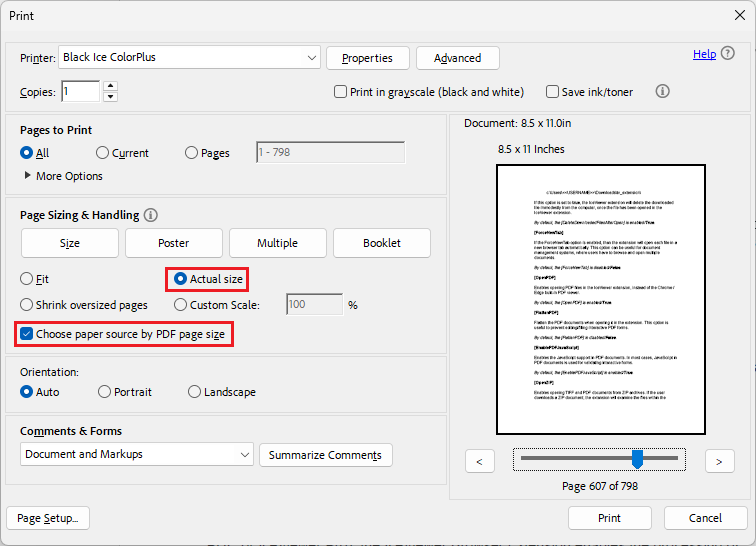Image resolution: width=756 pixels, height=546 pixels.
Task: Toggle the Save ink/toner checkbox
Action: [553, 92]
